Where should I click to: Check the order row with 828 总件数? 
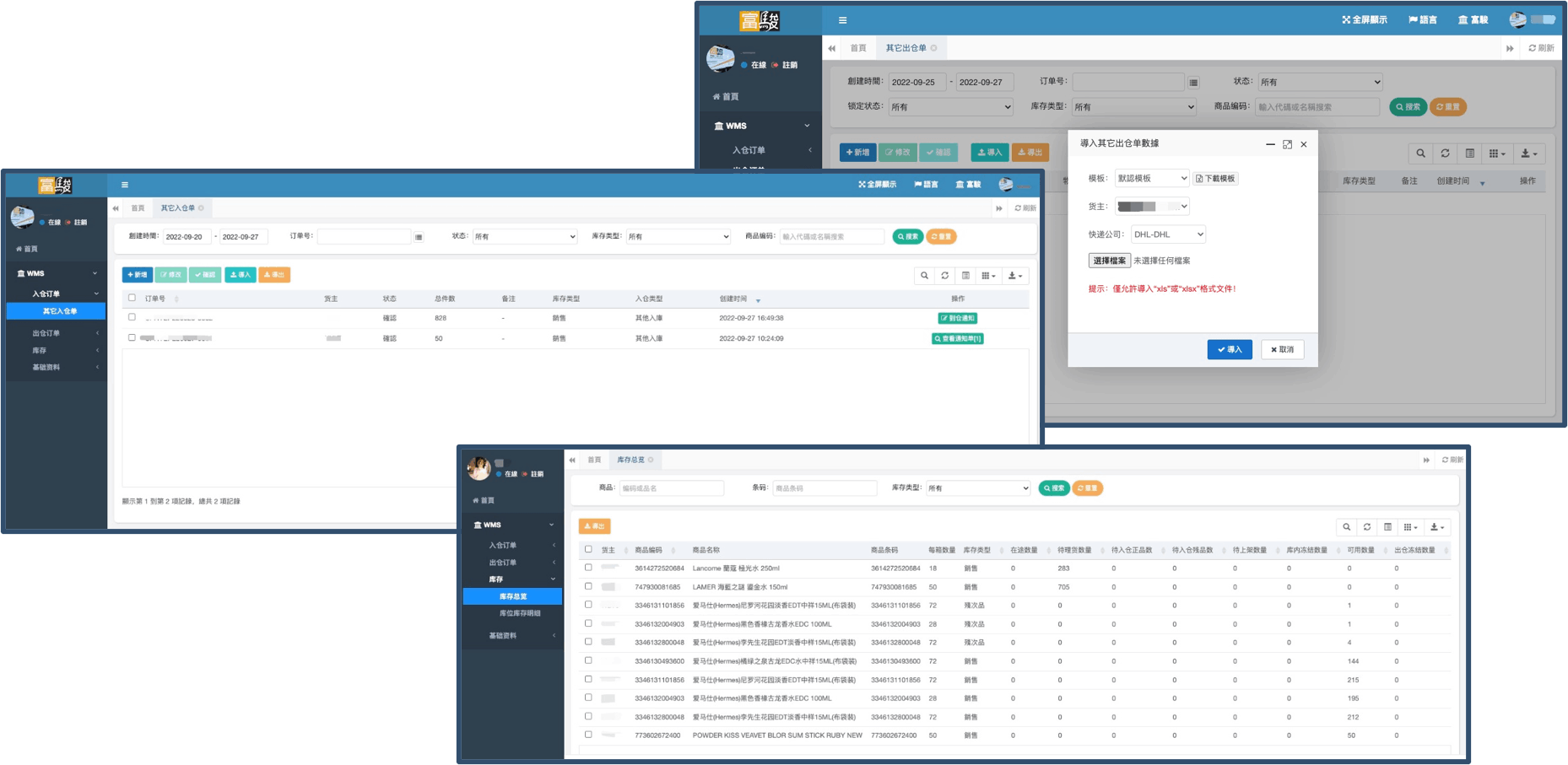click(132, 317)
